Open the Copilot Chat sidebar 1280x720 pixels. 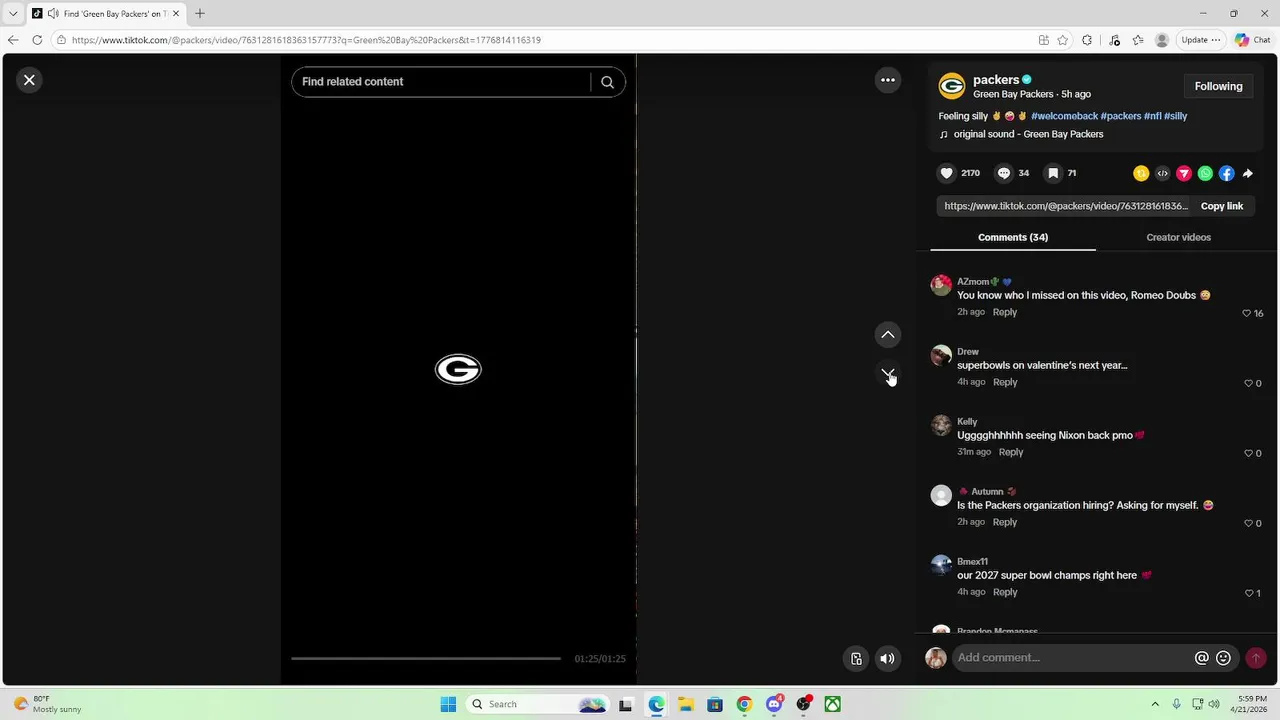click(x=1252, y=40)
